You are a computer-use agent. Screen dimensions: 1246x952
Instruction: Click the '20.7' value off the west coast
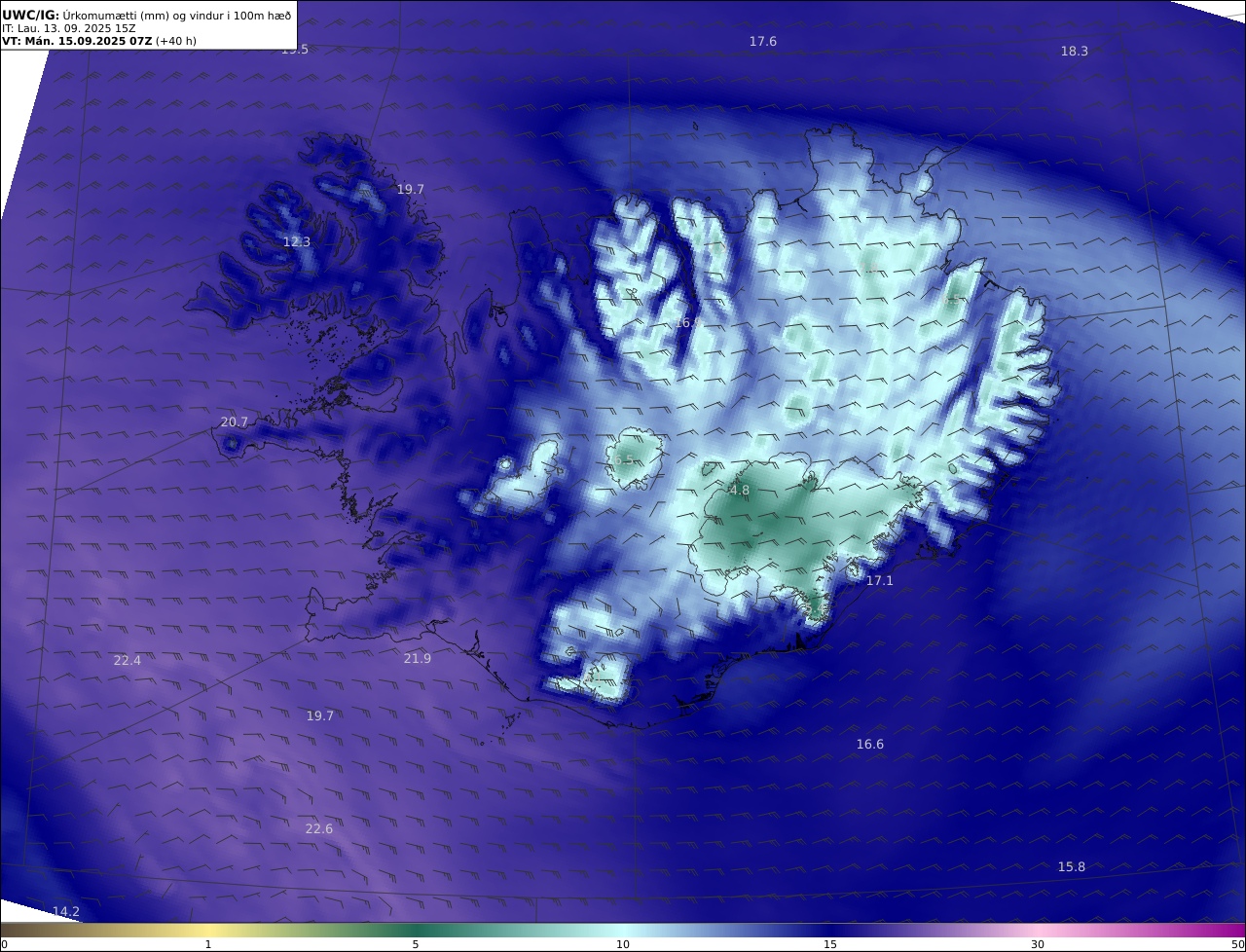point(235,422)
